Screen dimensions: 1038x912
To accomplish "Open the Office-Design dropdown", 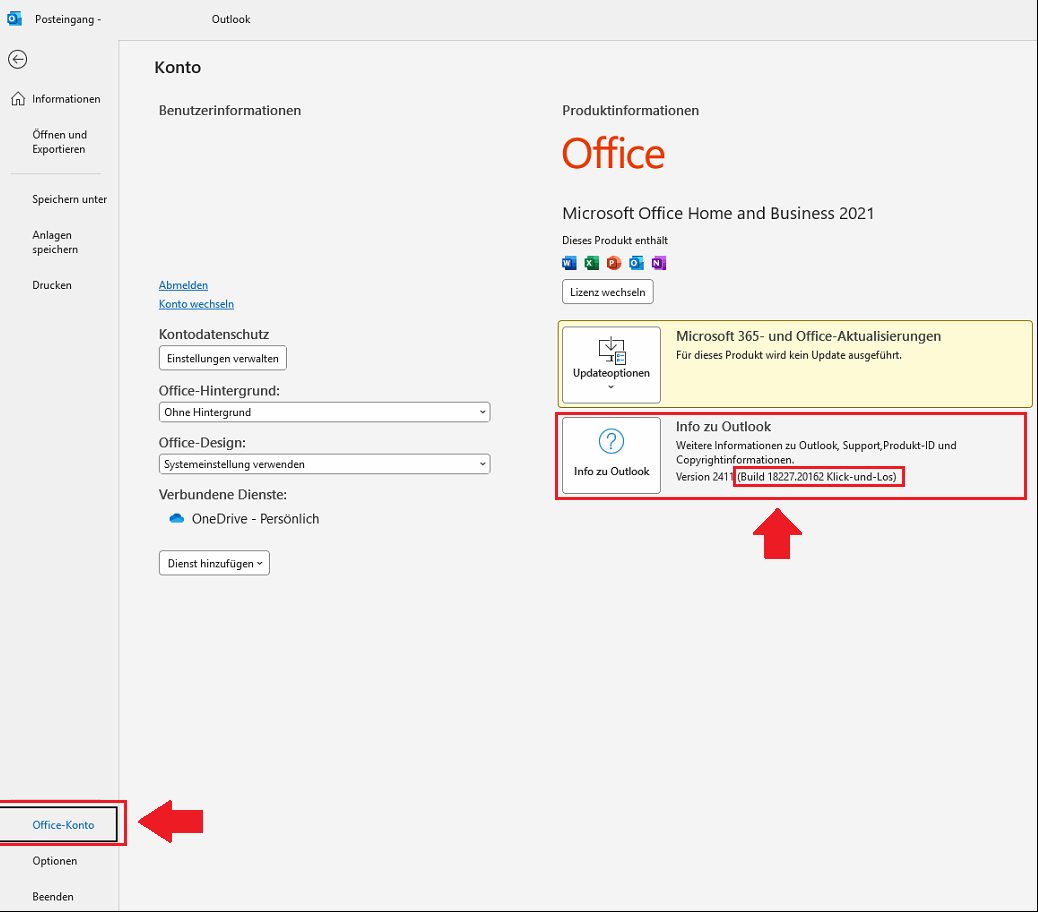I will click(324, 464).
